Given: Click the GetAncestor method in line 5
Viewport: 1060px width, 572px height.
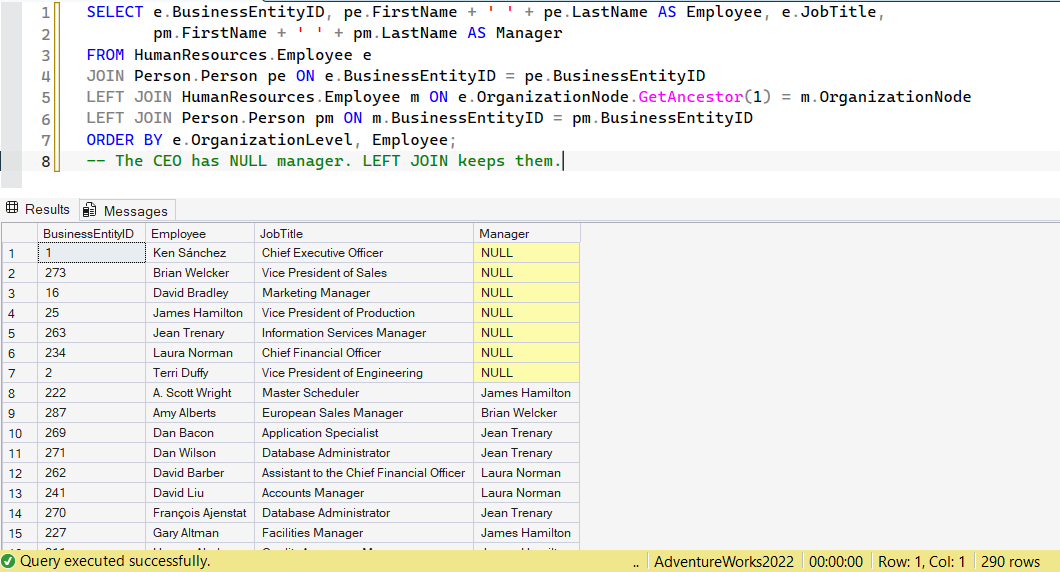Looking at the screenshot, I should click(690, 97).
